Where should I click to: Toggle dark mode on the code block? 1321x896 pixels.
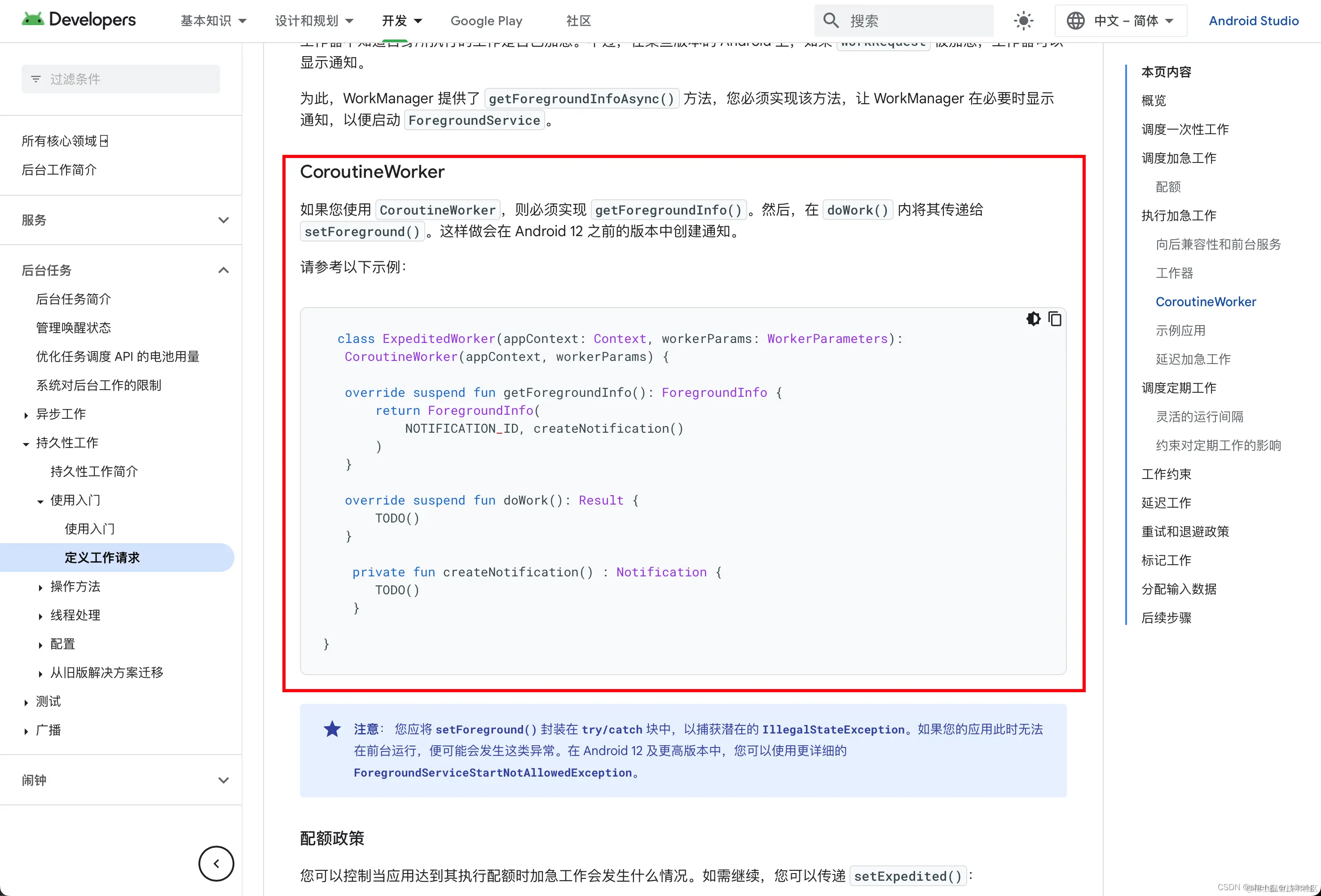pos(1033,319)
